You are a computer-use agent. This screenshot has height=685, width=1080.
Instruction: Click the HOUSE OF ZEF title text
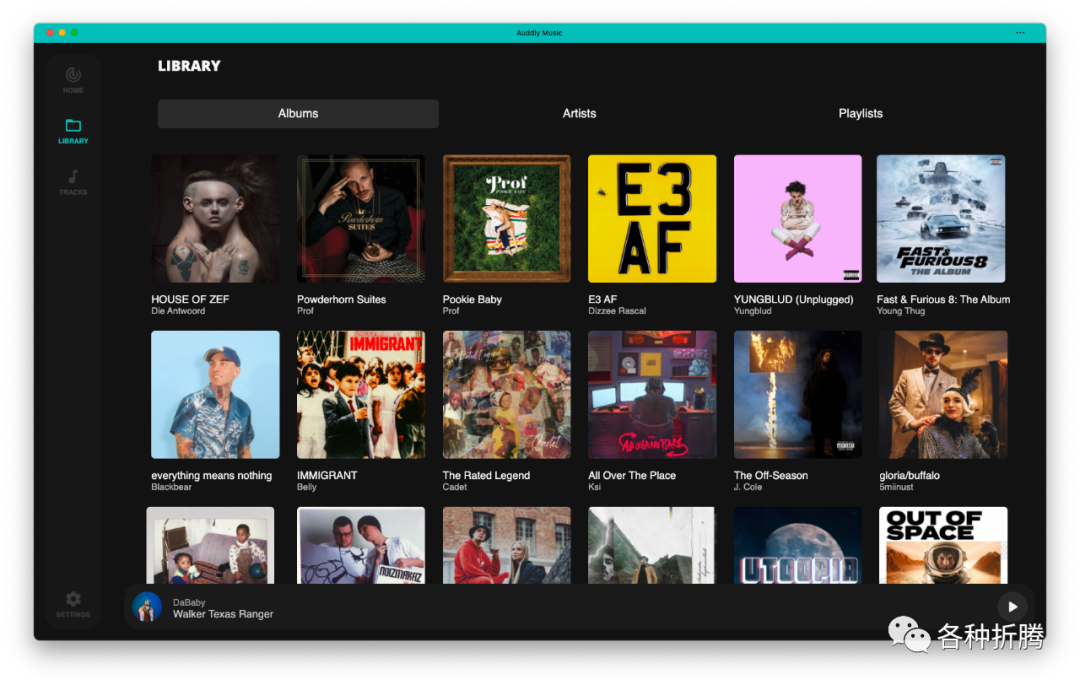point(190,299)
